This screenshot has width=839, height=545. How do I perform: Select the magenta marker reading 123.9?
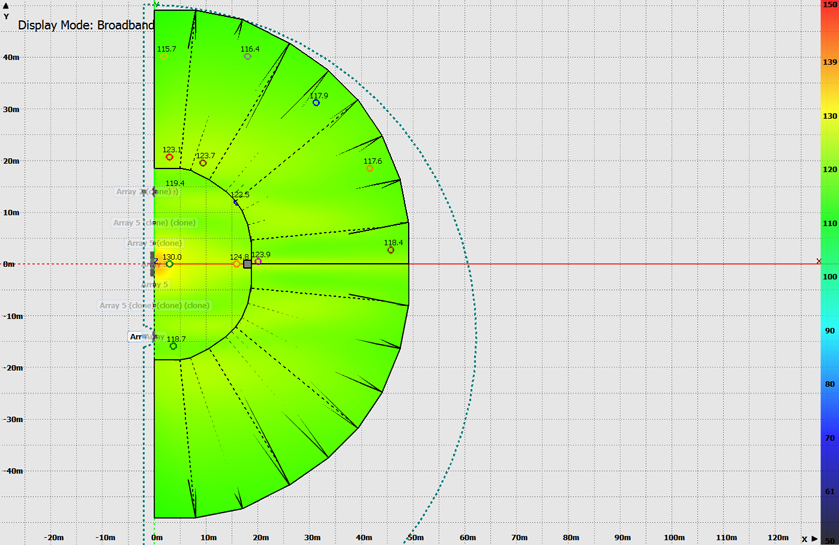click(258, 262)
